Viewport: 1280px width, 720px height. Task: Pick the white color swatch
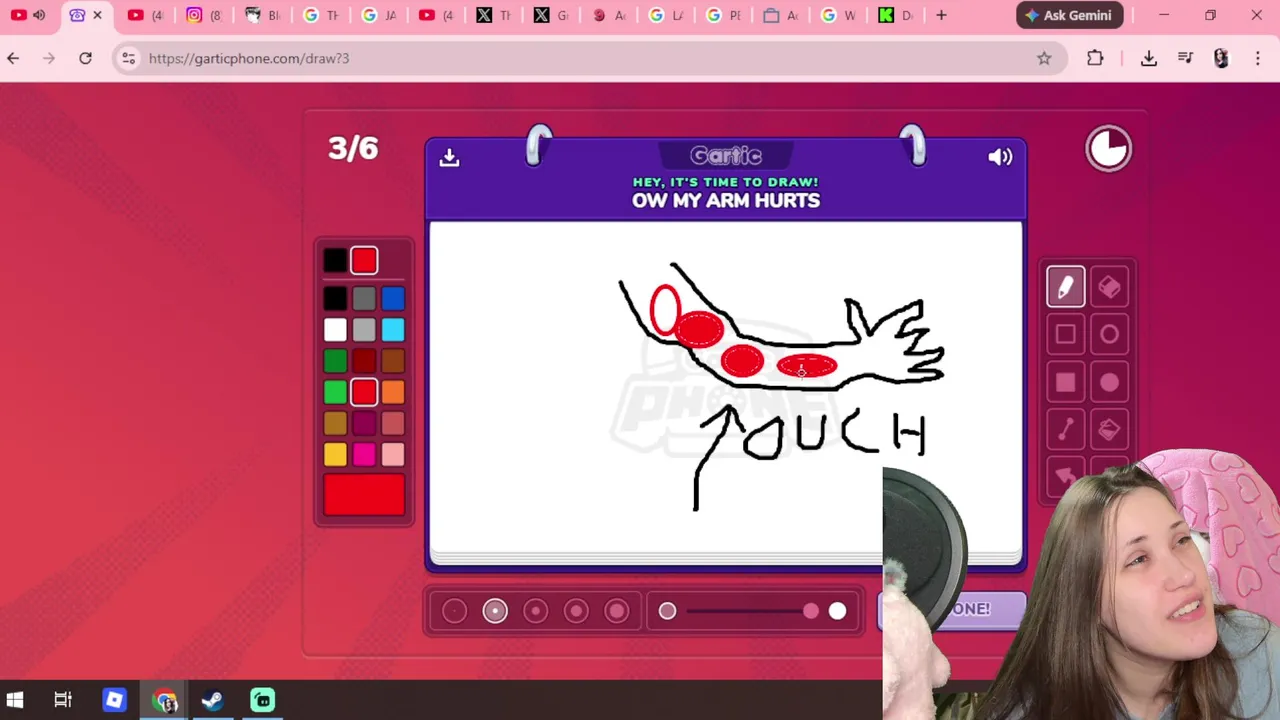[x=335, y=329]
